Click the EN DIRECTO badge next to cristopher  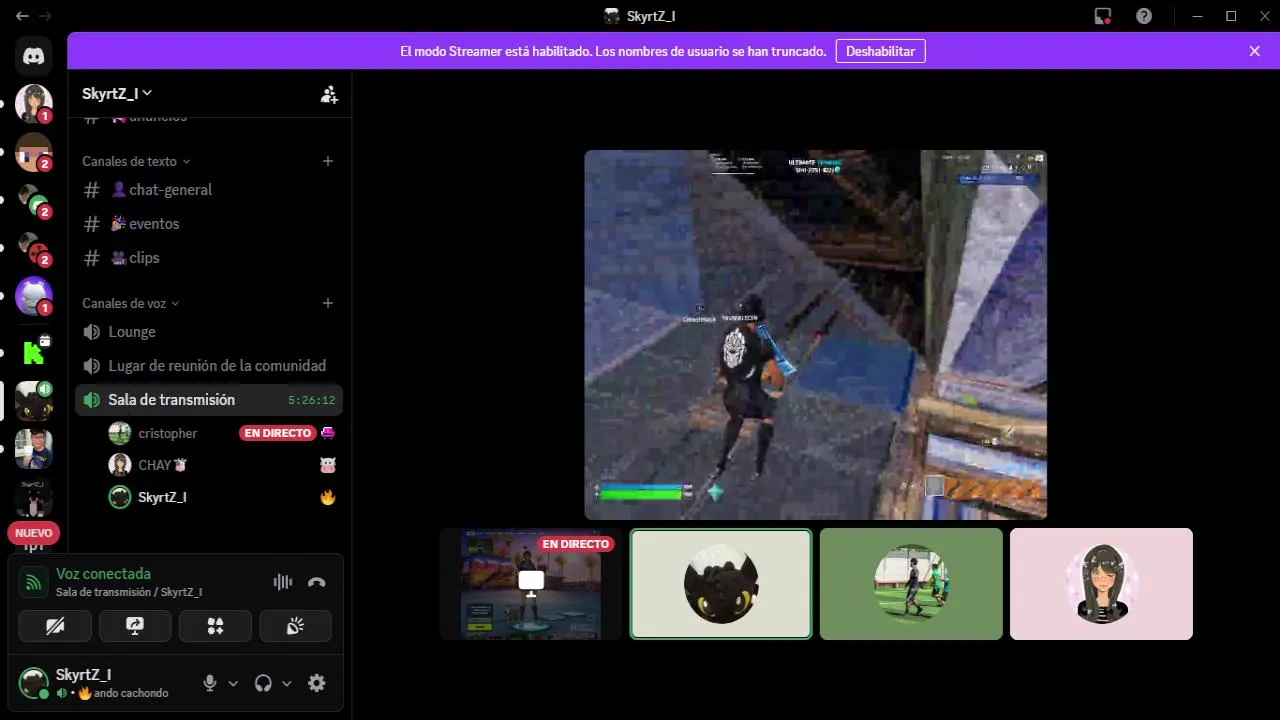[x=277, y=433]
